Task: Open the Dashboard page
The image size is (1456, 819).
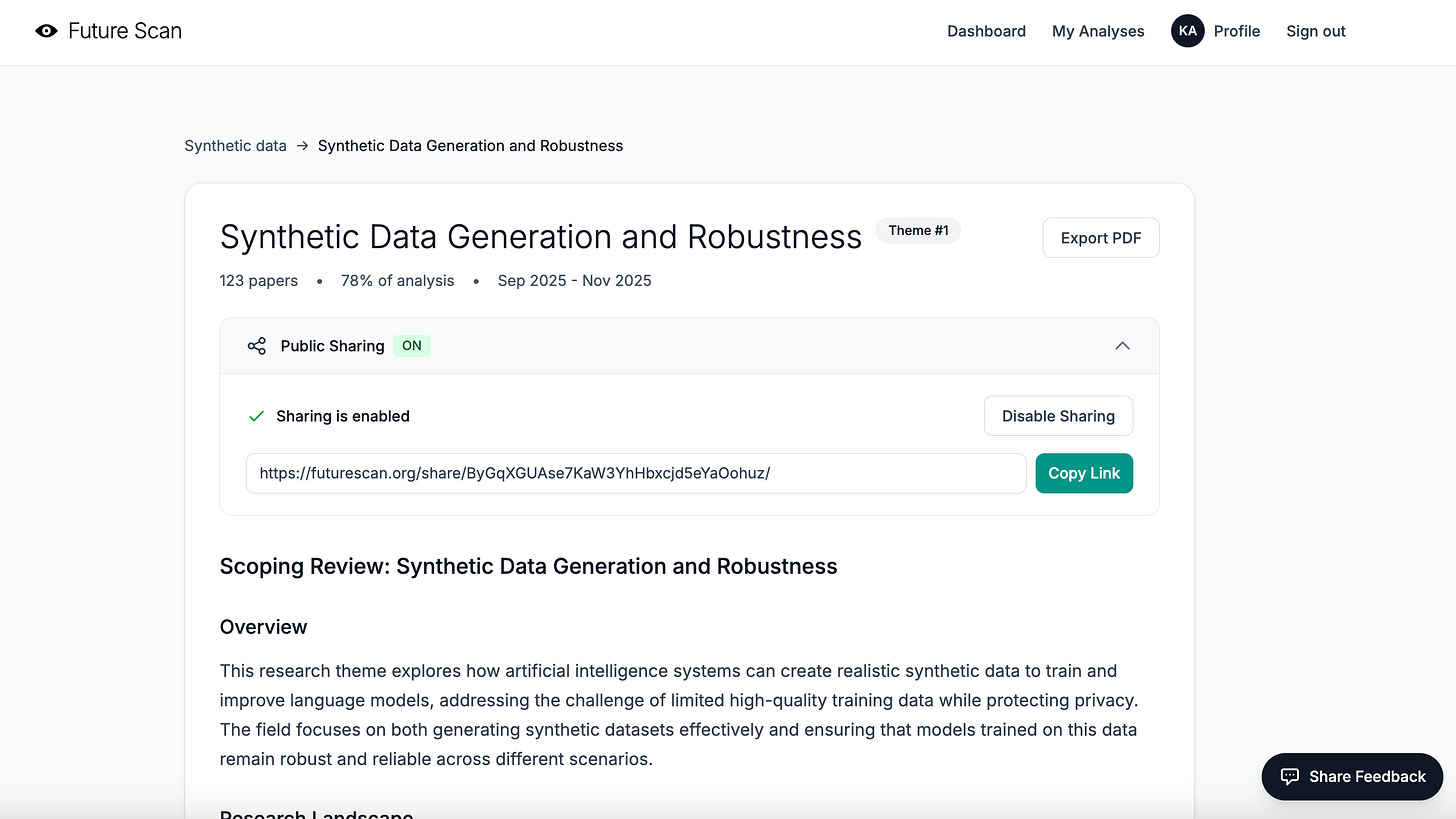Action: (986, 31)
